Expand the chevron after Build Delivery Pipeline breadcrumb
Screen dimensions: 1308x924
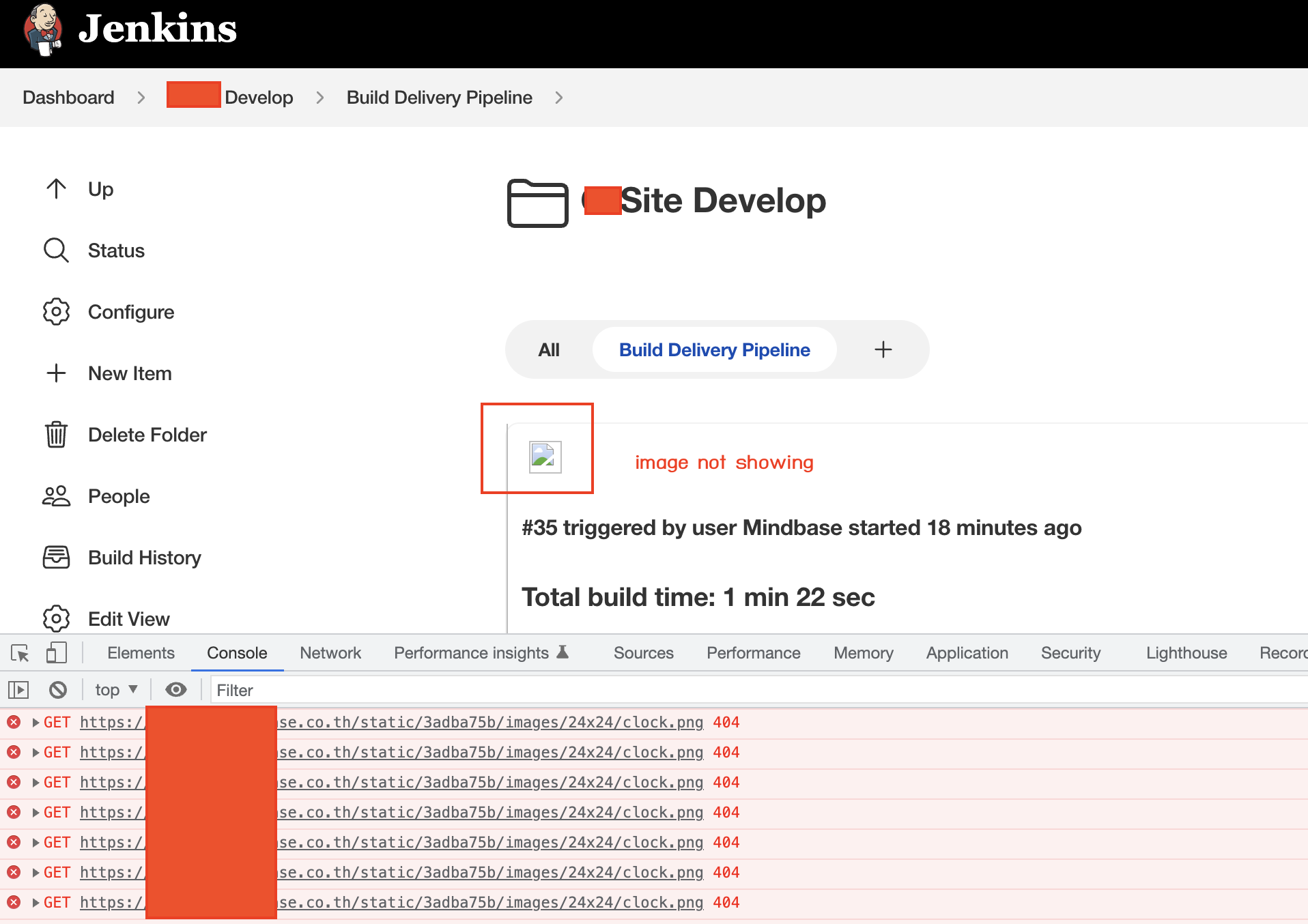point(559,98)
